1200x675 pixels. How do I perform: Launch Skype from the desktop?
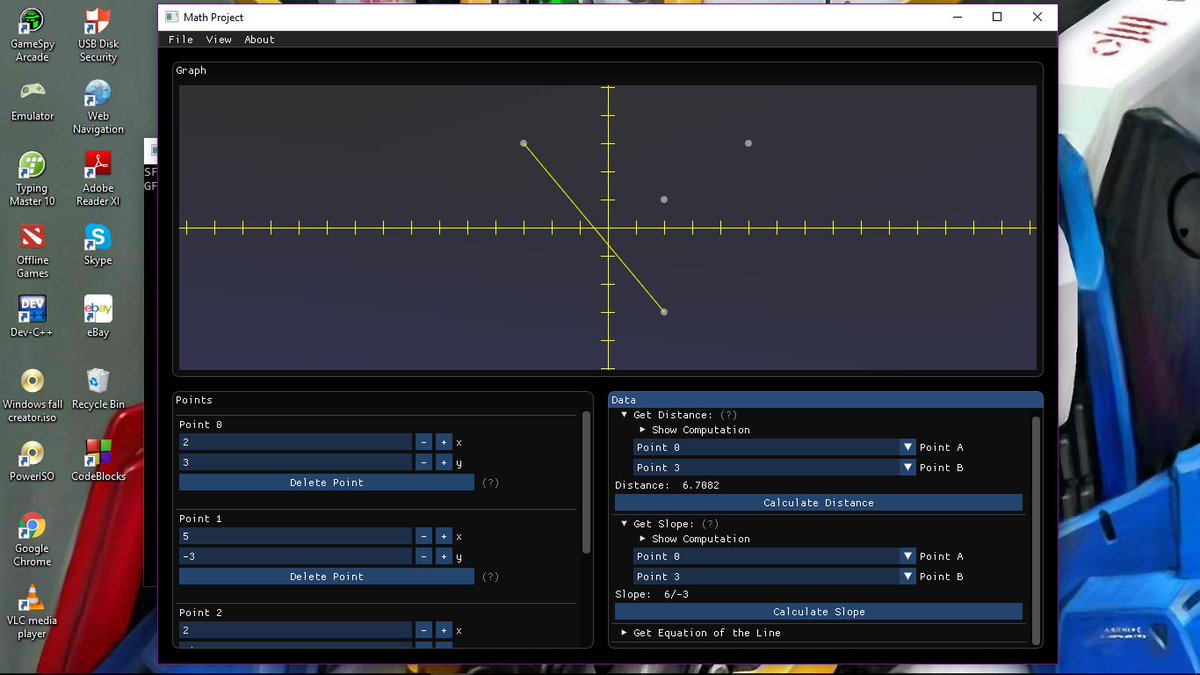pos(98,244)
